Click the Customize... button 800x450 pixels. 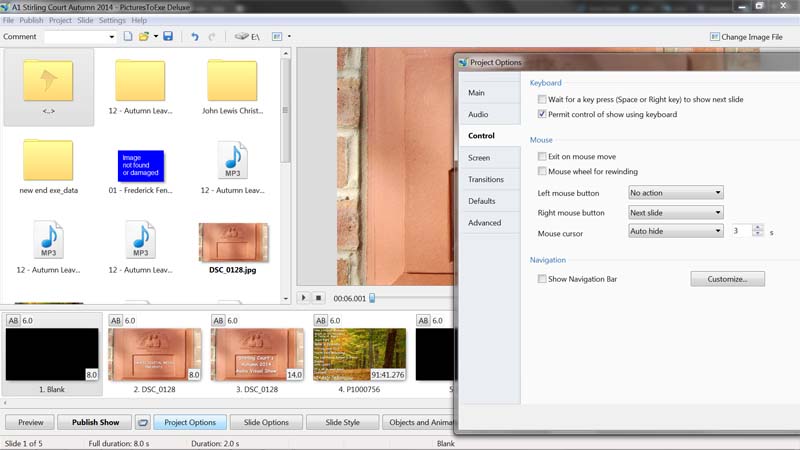727,279
